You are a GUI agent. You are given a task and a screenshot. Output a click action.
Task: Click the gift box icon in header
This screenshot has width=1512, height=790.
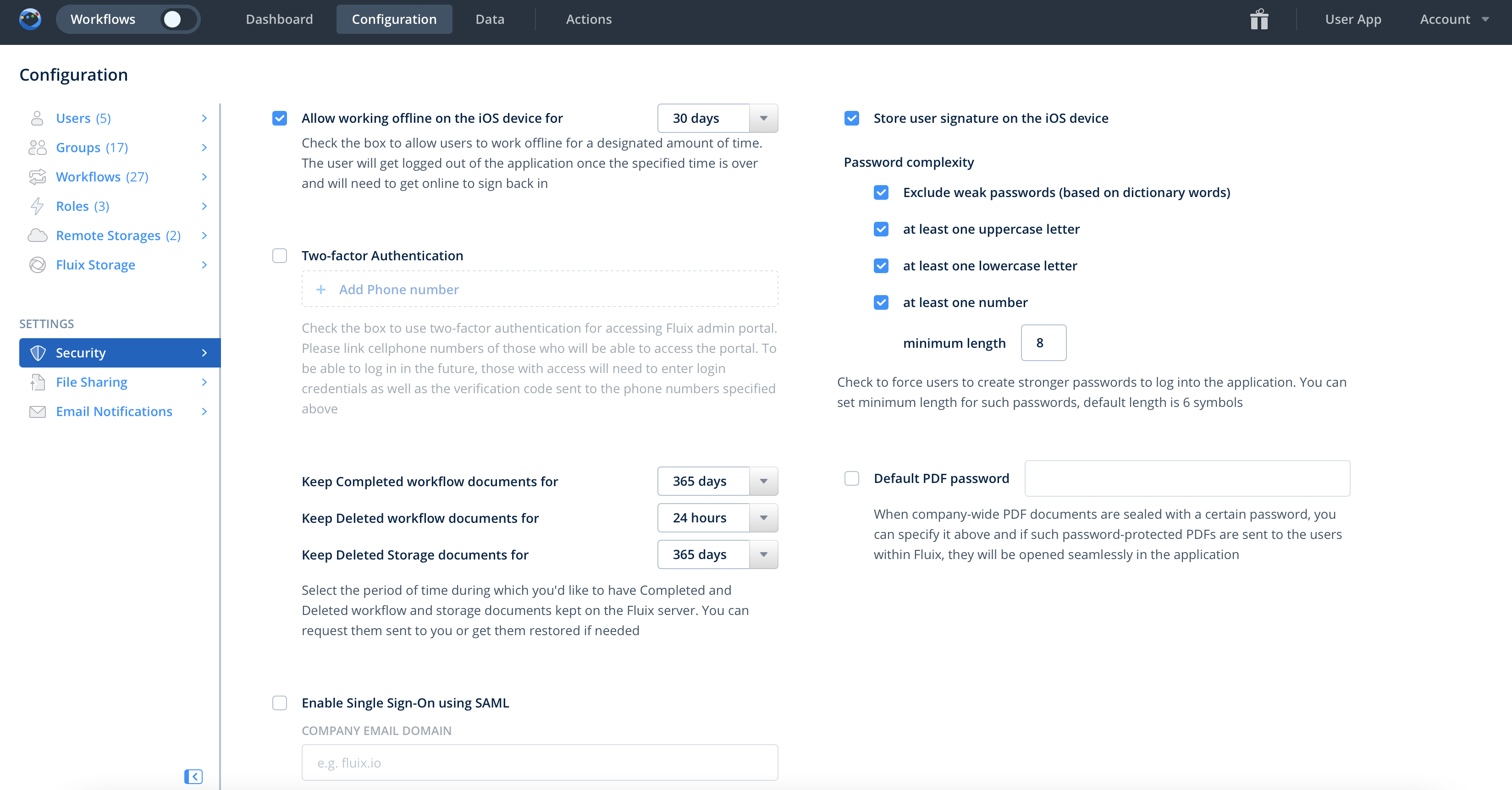click(x=1258, y=19)
